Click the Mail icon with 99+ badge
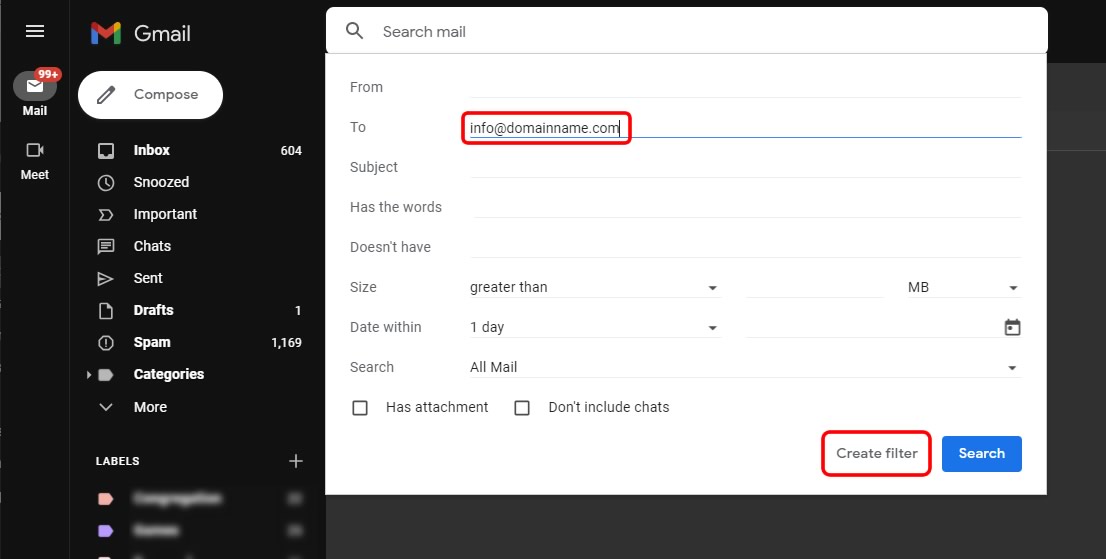The image size is (1106, 559). tap(35, 86)
